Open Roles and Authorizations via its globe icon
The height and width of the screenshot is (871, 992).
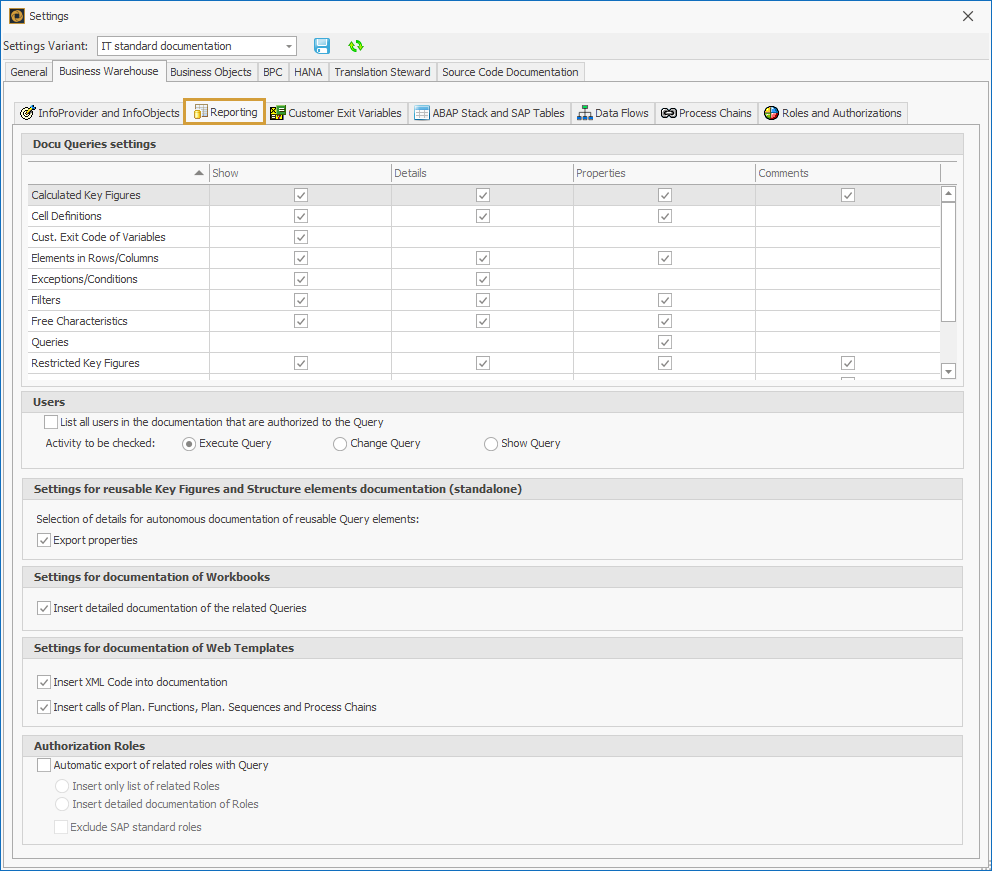pyautogui.click(x=770, y=112)
